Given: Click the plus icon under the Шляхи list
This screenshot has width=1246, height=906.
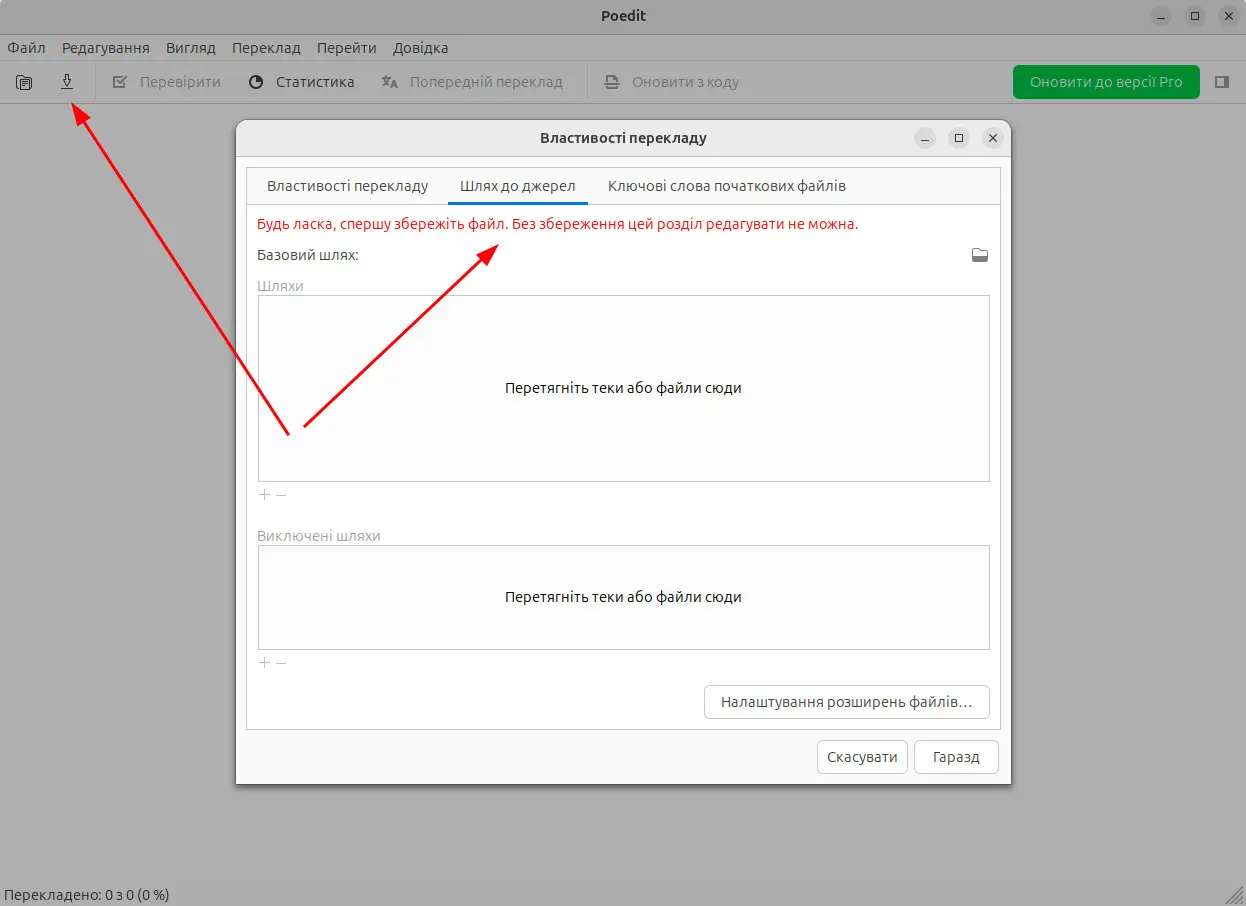Looking at the screenshot, I should coord(264,494).
